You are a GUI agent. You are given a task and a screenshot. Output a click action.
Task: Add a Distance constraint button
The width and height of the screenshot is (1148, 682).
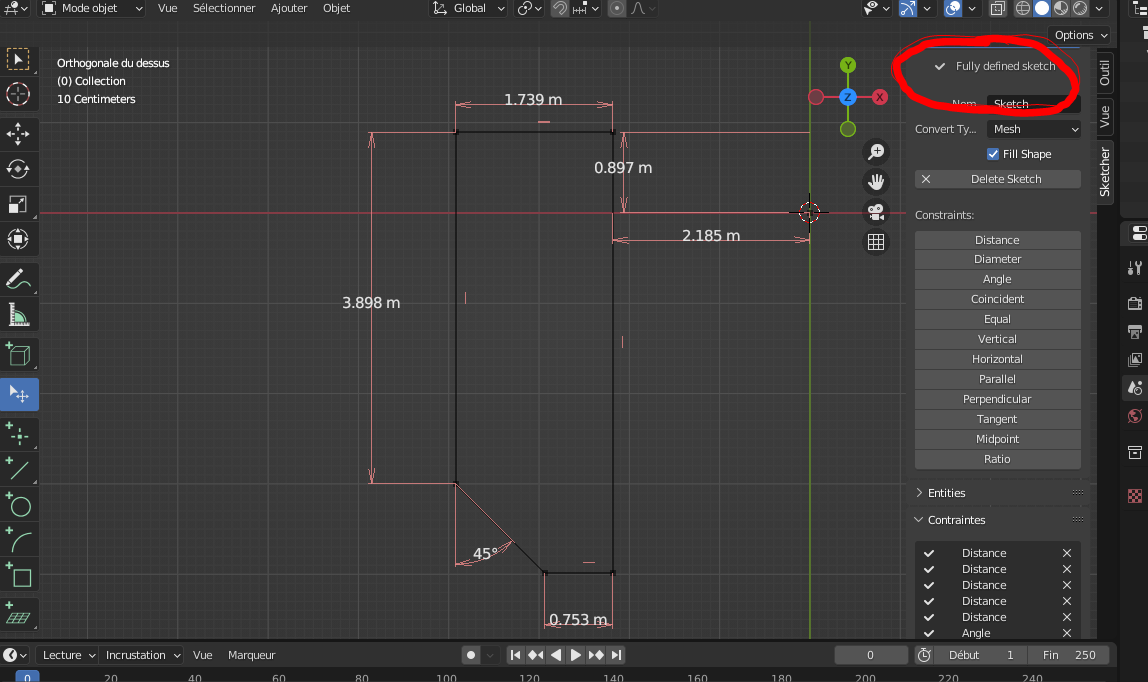point(998,240)
